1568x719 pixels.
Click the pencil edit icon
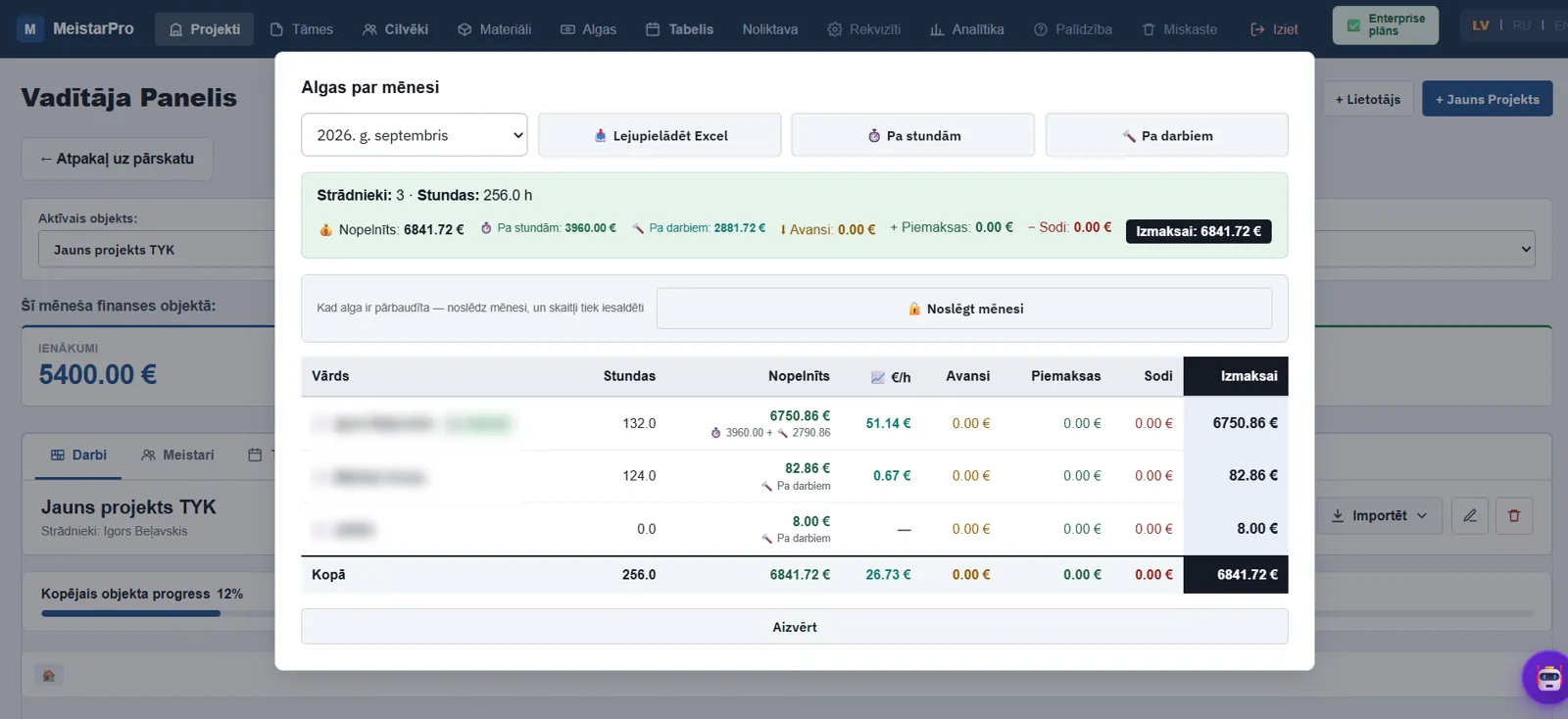[x=1470, y=515]
